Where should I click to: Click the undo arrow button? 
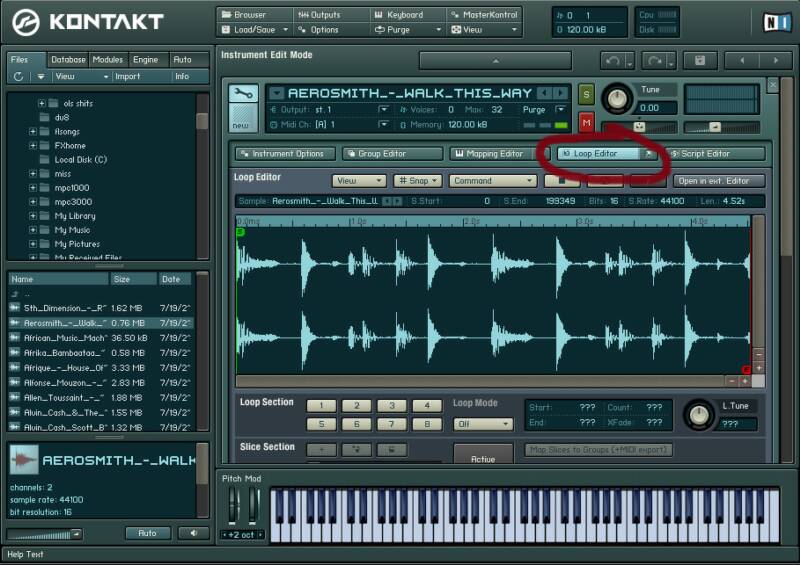coord(613,61)
